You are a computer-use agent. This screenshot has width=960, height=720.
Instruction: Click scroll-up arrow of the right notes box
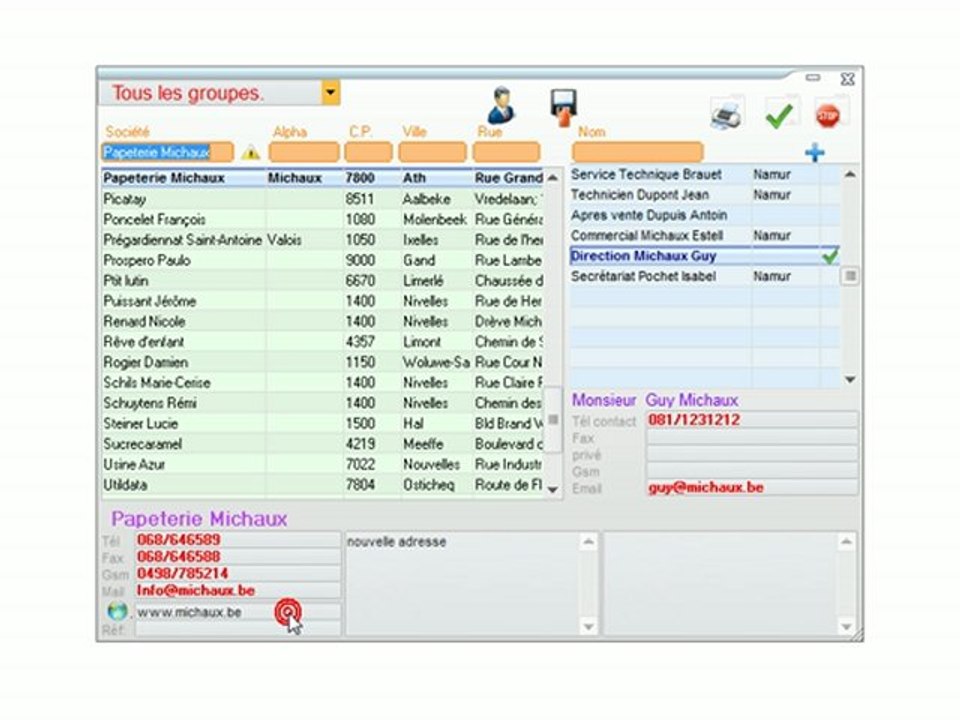pos(846,542)
